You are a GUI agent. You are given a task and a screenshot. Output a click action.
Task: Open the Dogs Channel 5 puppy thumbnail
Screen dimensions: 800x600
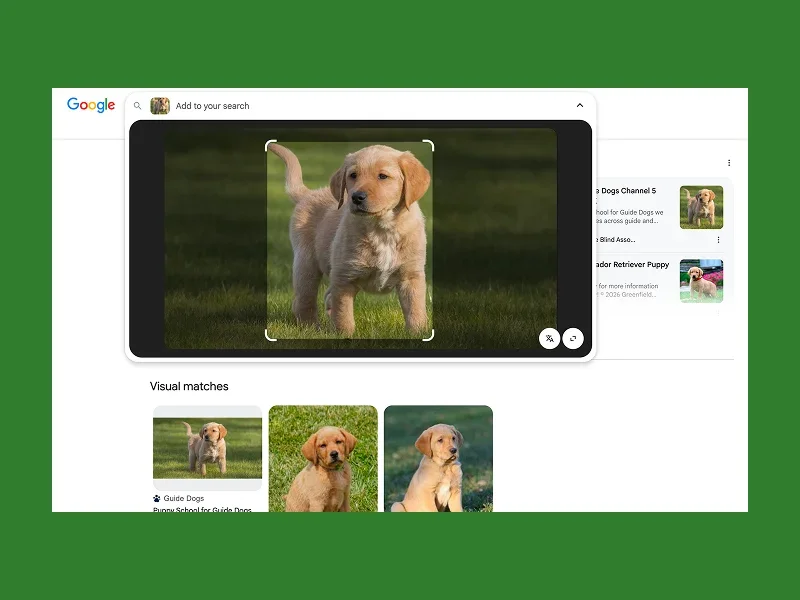coord(702,207)
